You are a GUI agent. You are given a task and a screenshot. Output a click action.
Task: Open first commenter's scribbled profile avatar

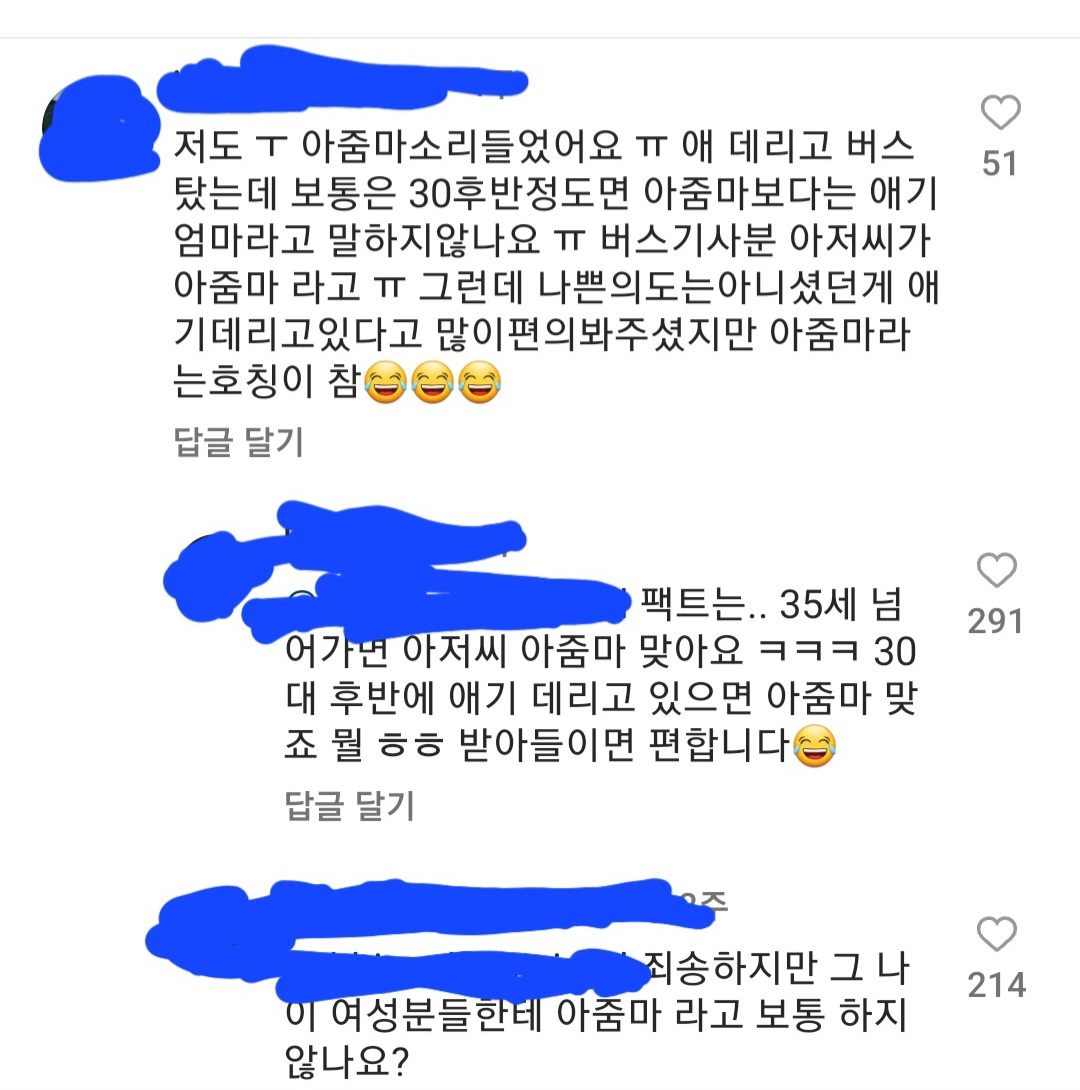point(98,128)
